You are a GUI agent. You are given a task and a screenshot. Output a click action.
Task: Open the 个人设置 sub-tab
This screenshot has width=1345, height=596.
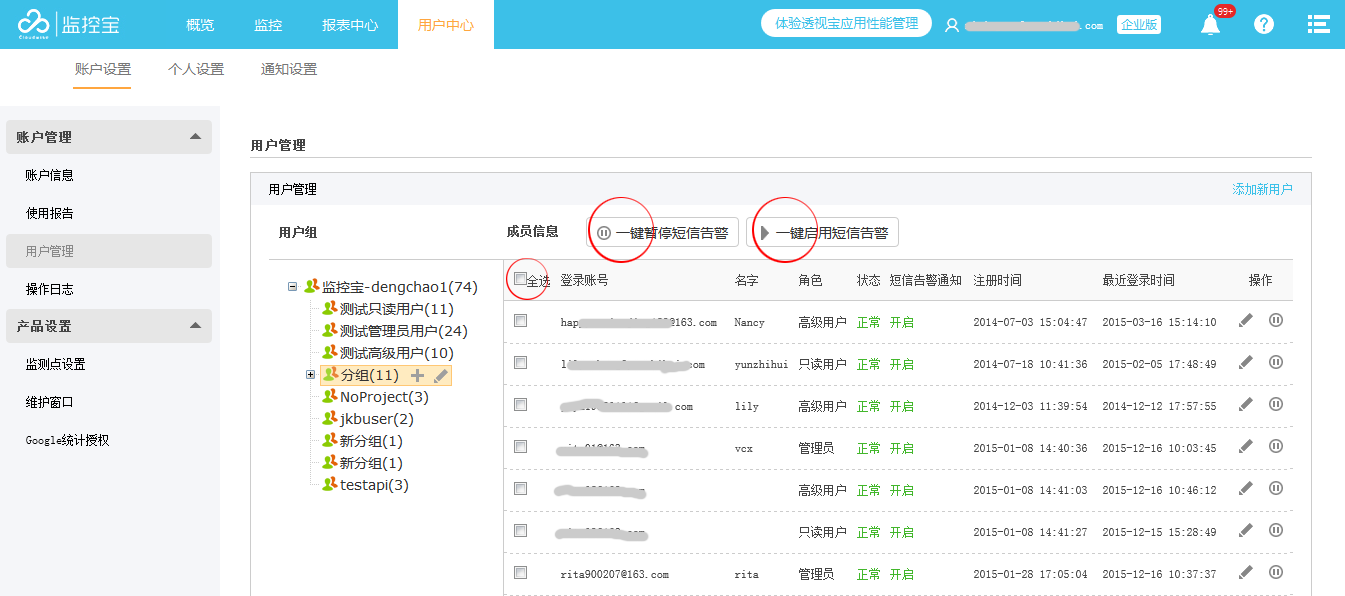click(196, 69)
